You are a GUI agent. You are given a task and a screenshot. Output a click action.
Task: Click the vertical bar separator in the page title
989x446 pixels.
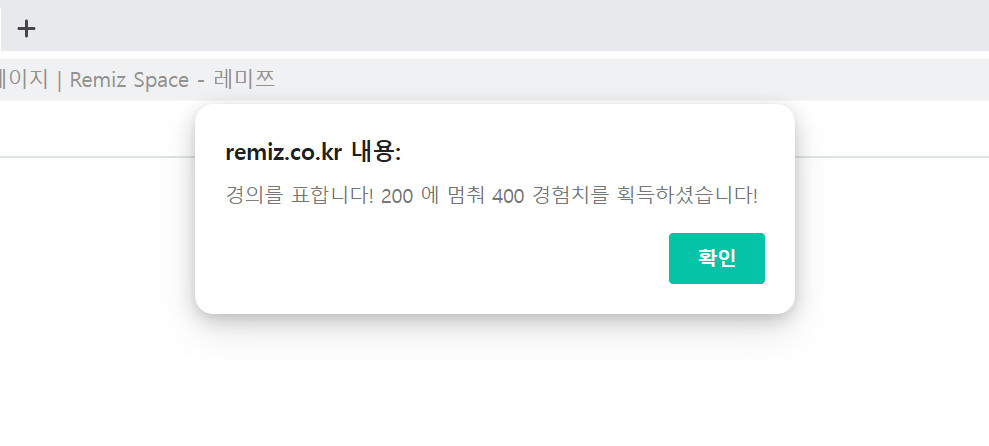tap(59, 80)
